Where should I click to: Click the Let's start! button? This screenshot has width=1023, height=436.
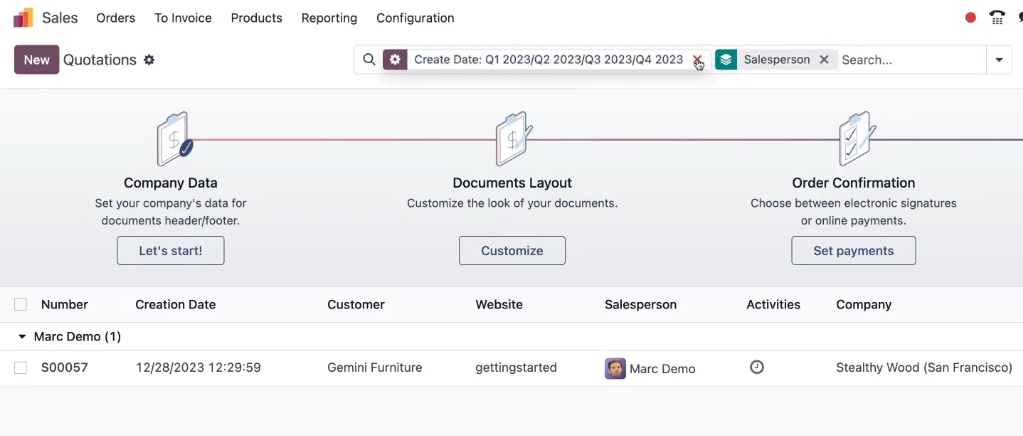tap(170, 251)
